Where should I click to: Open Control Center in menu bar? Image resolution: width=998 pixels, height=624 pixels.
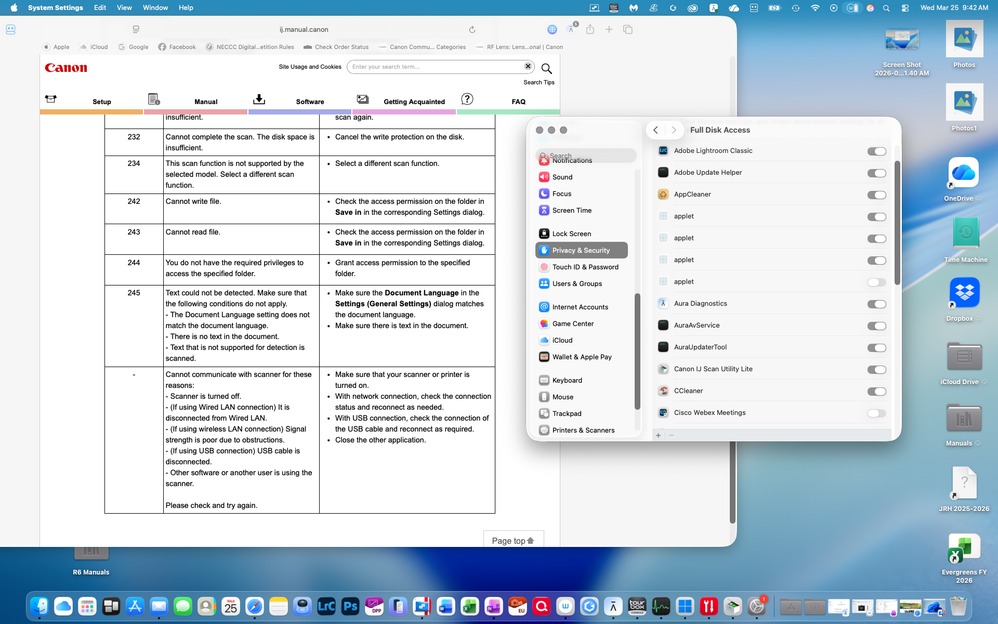pos(904,8)
